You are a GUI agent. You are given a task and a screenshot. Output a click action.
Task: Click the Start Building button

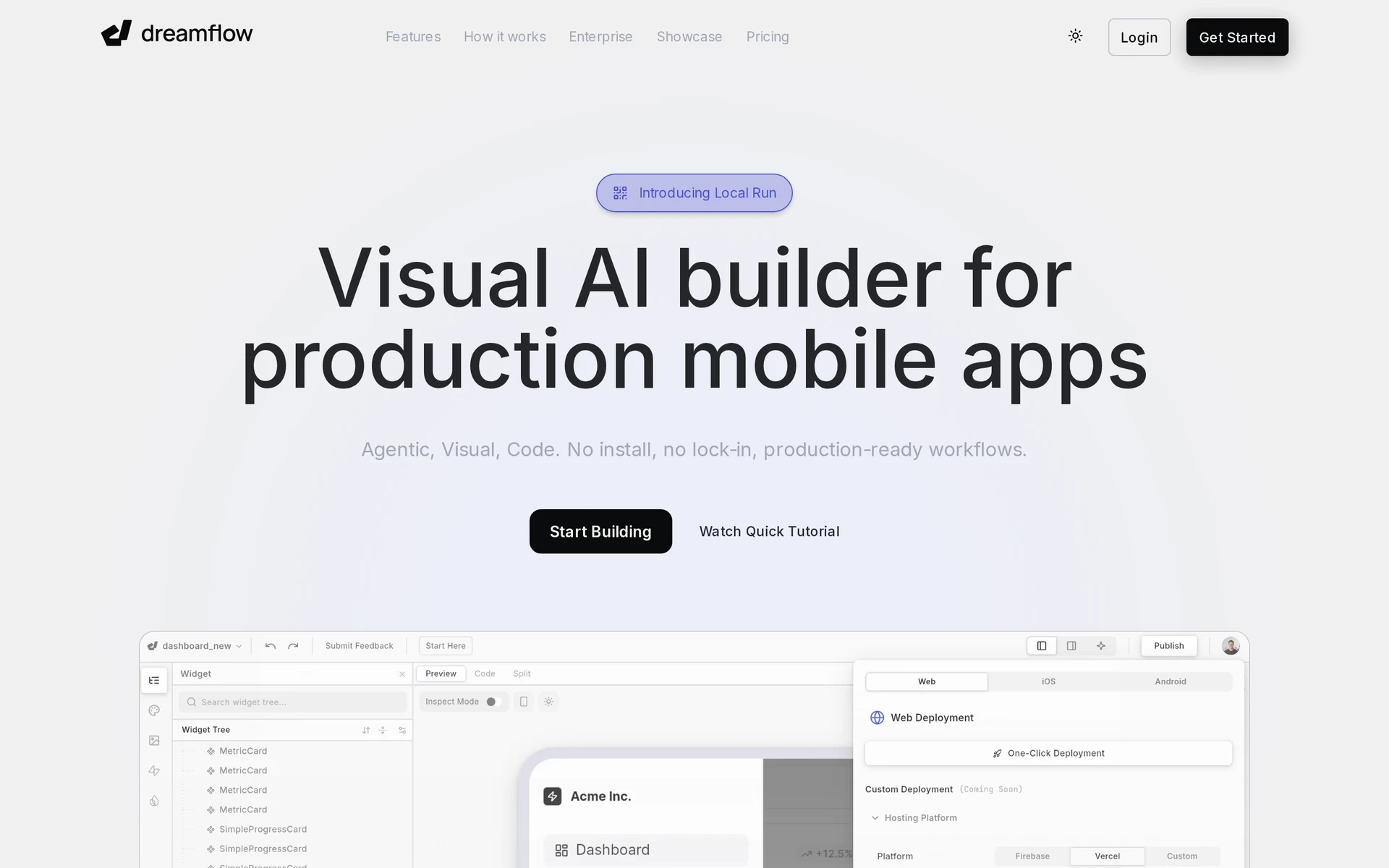[x=600, y=532]
